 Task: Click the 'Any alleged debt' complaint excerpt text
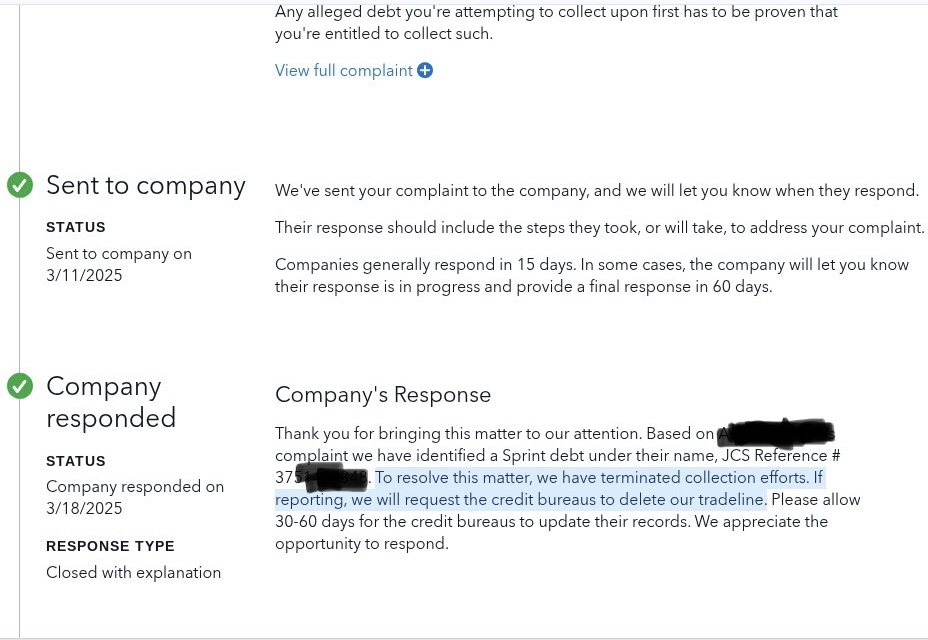point(556,22)
